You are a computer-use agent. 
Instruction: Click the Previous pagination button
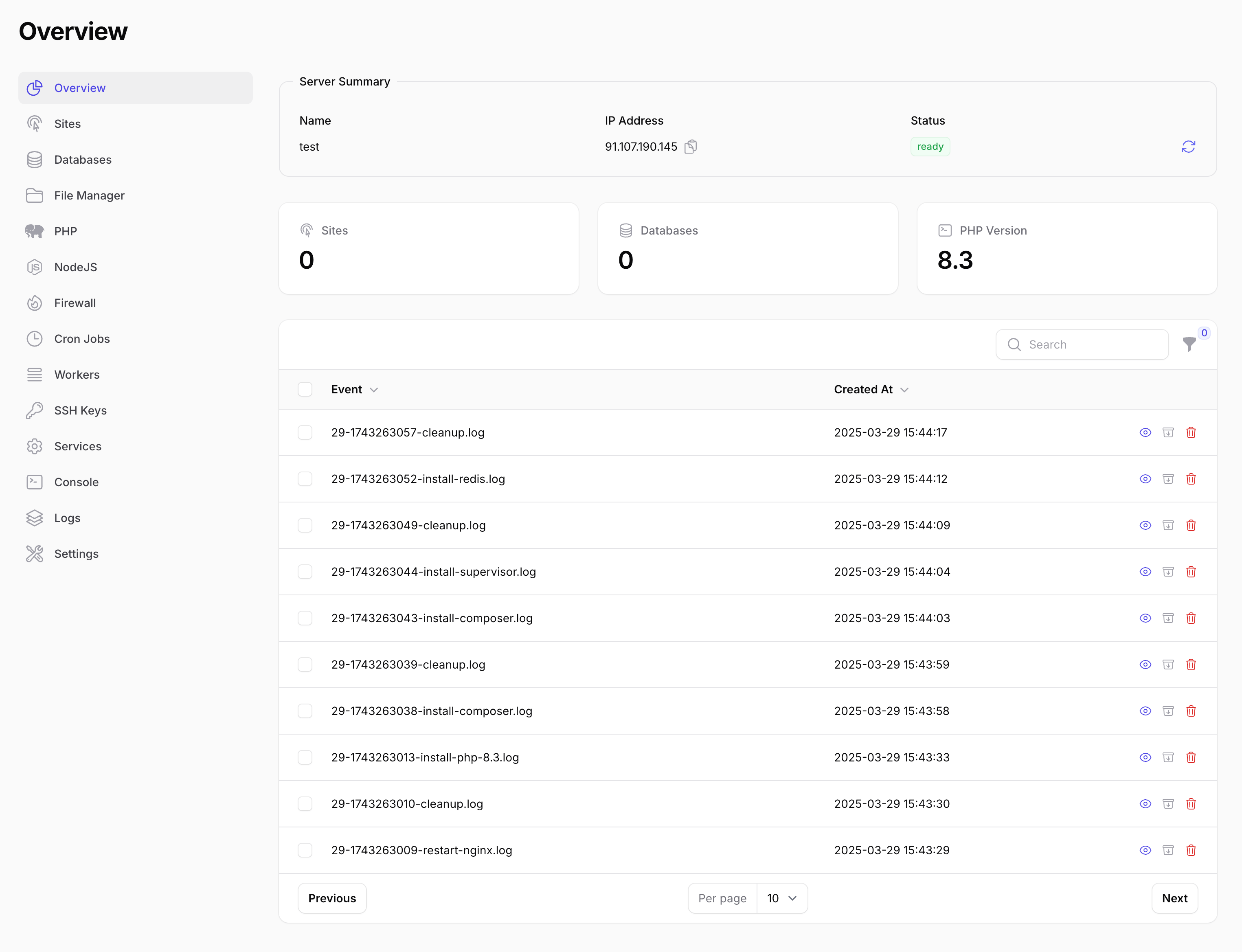332,898
